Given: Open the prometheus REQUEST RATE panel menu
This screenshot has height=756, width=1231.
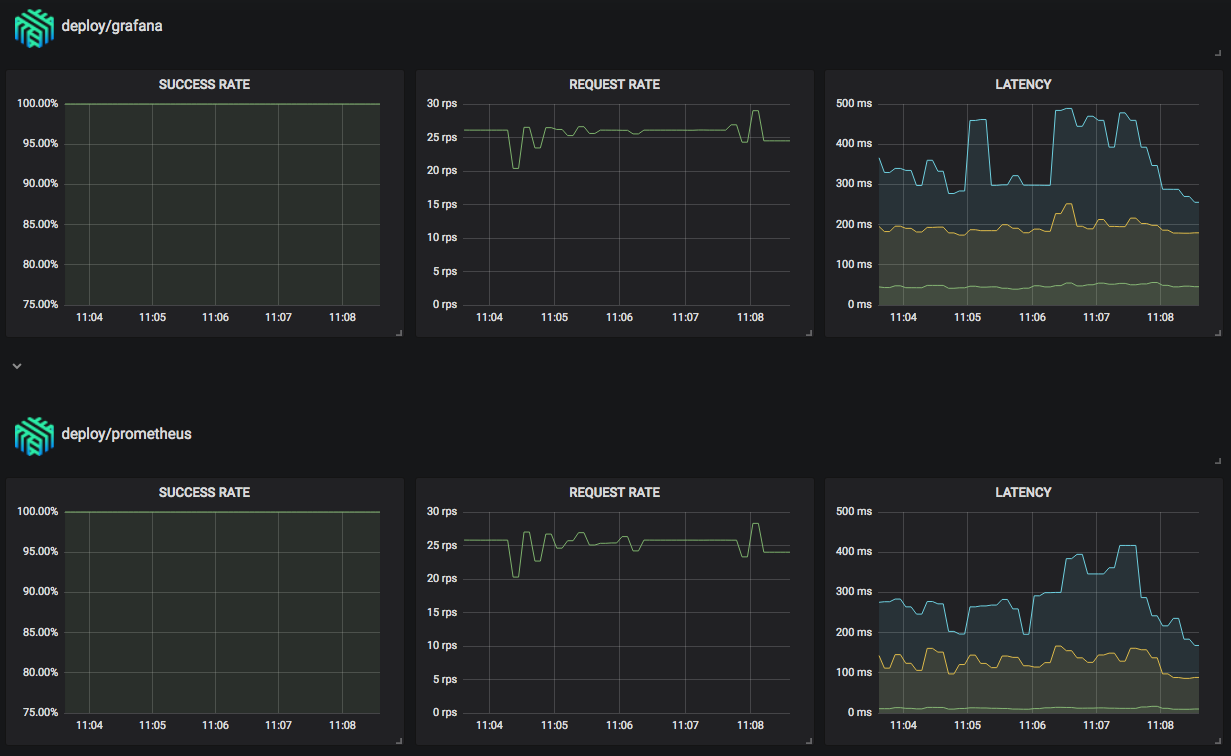Looking at the screenshot, I should (613, 492).
